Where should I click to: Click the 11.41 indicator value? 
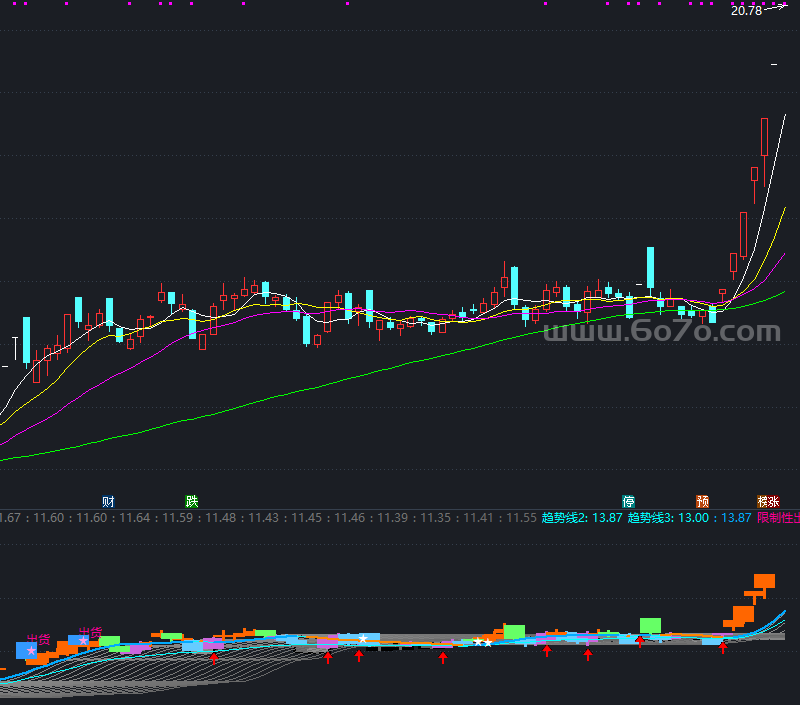(x=478, y=518)
